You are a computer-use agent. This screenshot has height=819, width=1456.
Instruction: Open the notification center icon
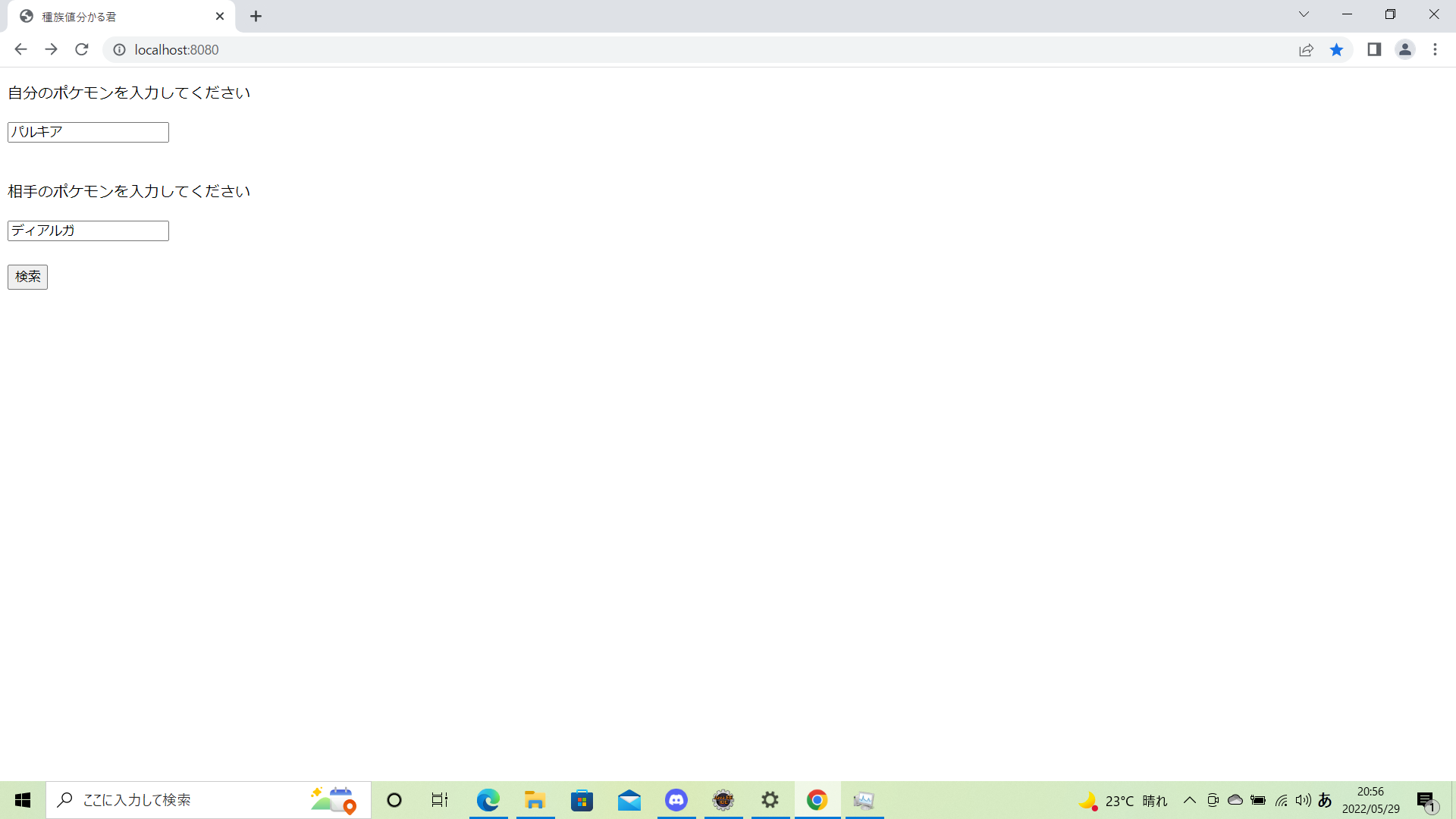pyautogui.click(x=1426, y=801)
